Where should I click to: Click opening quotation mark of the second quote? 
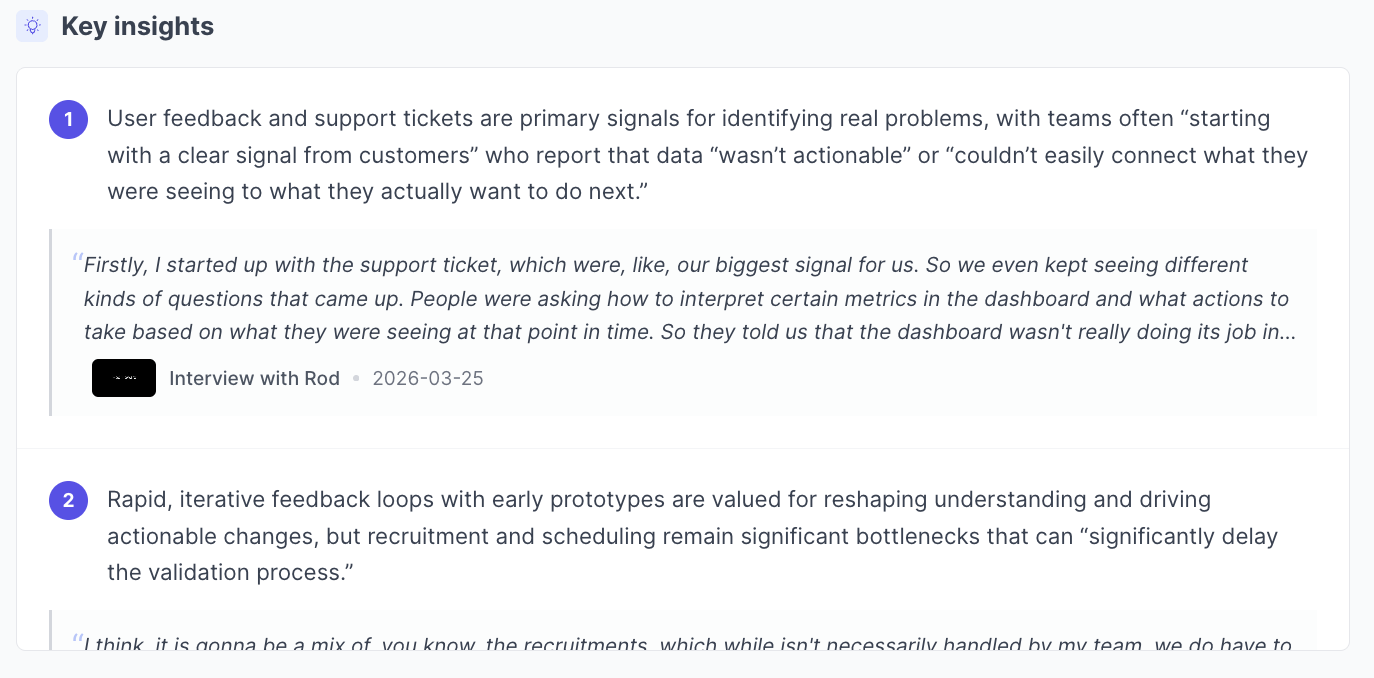click(x=77, y=640)
